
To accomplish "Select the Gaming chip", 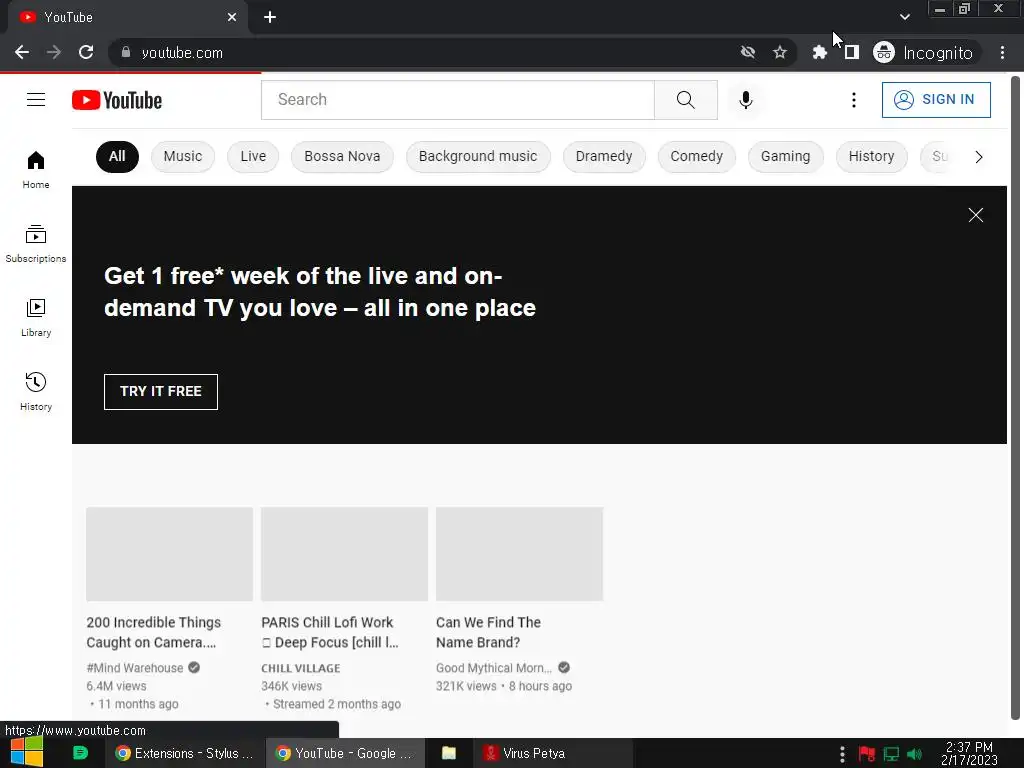I will (786, 157).
